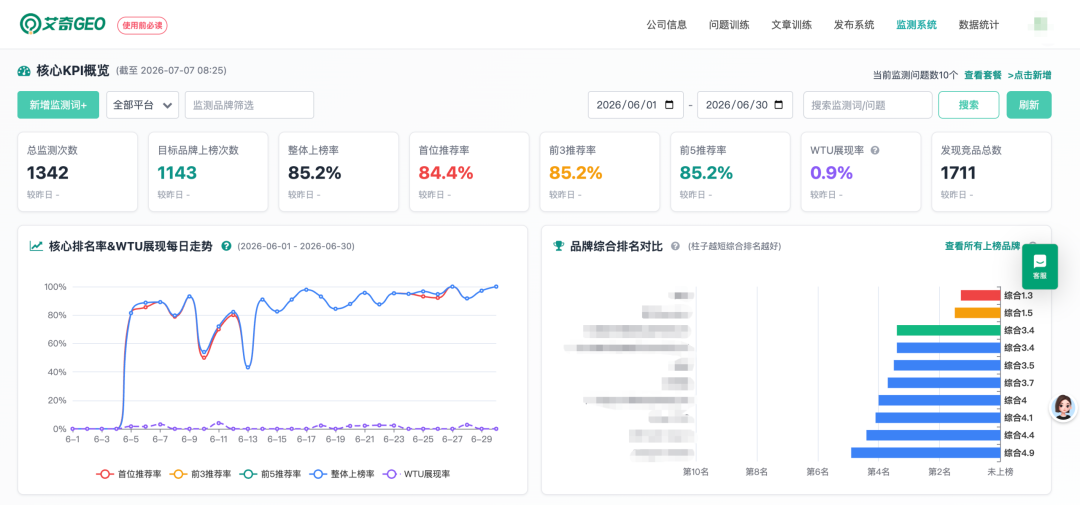Click the 刷新 button
This screenshot has height=505, width=1080.
(1029, 105)
